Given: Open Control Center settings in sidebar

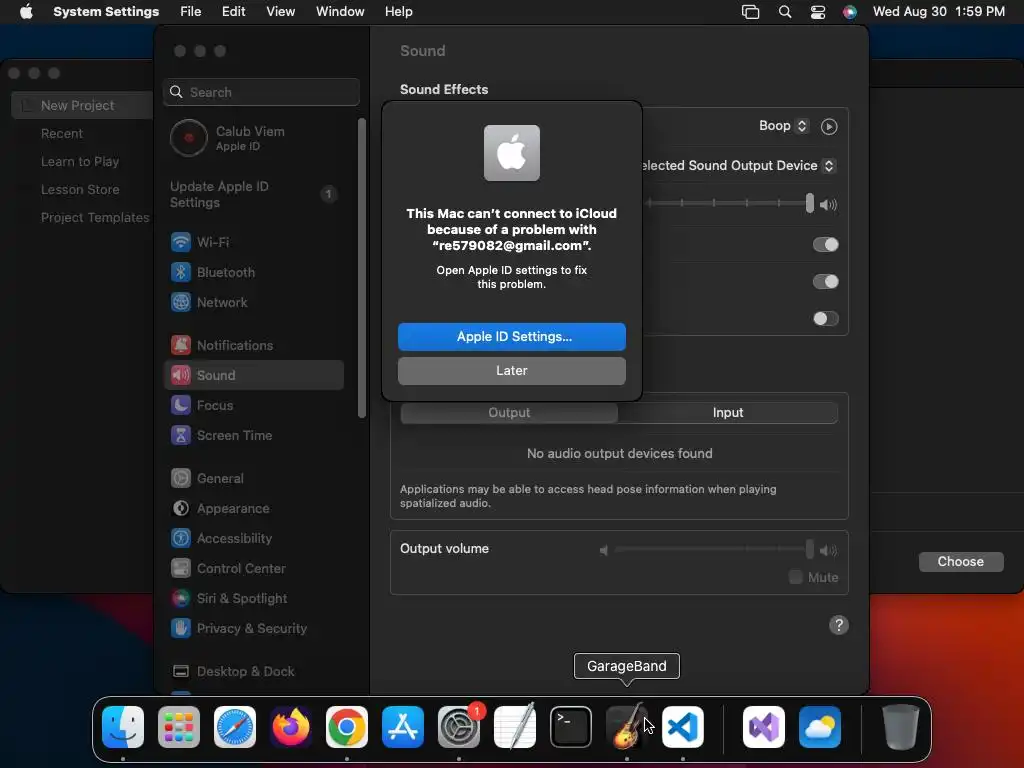Looking at the screenshot, I should coord(254,568).
